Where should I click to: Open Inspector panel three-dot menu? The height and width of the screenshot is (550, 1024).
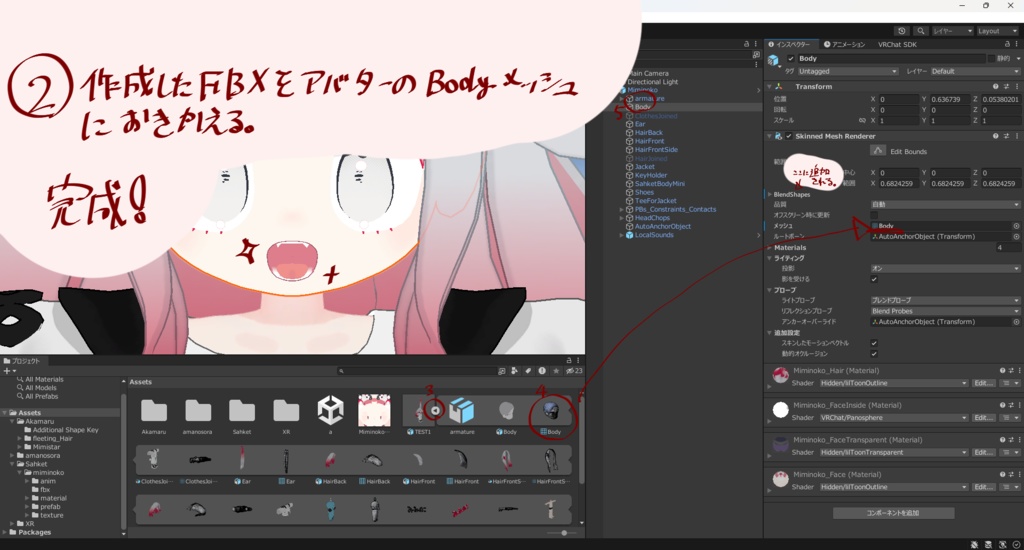tap(1016, 44)
